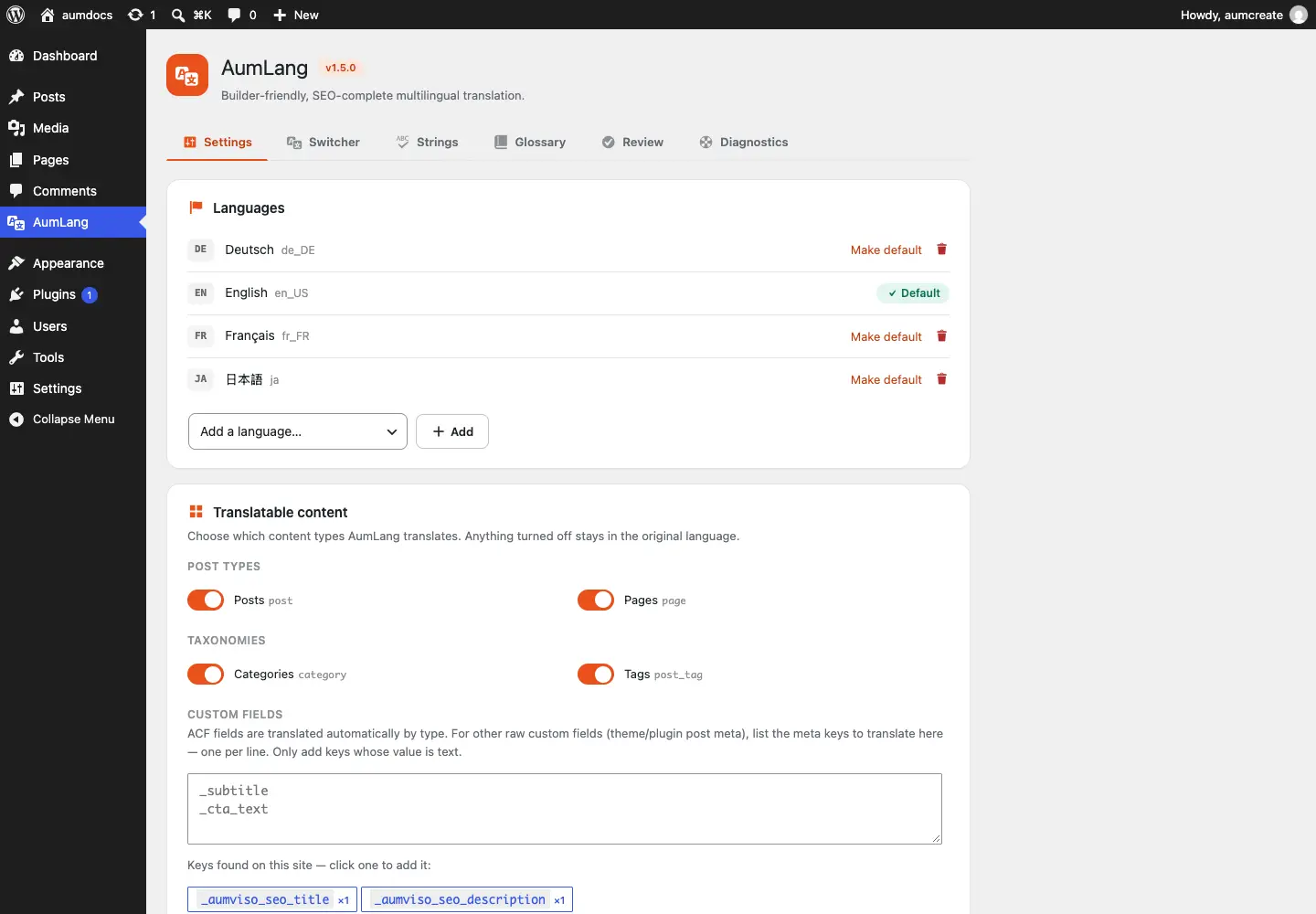The width and height of the screenshot is (1316, 914).
Task: Select the Settings tab in AumLang
Action: (218, 143)
